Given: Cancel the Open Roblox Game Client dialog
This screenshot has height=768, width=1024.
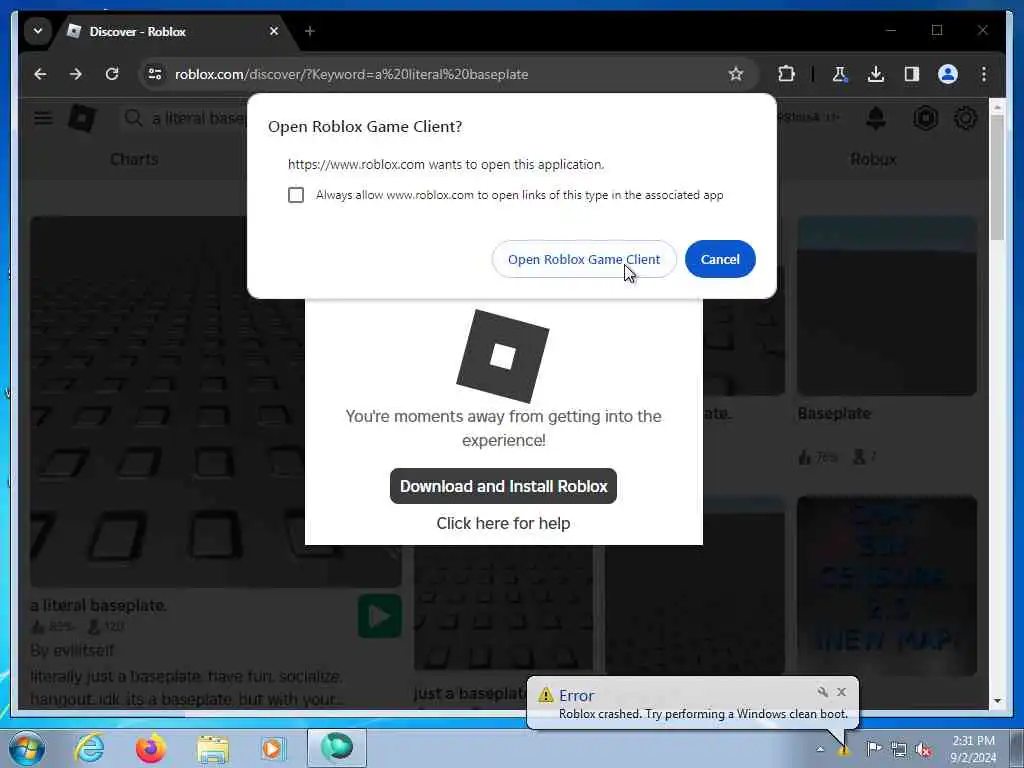Looking at the screenshot, I should pos(720,259).
